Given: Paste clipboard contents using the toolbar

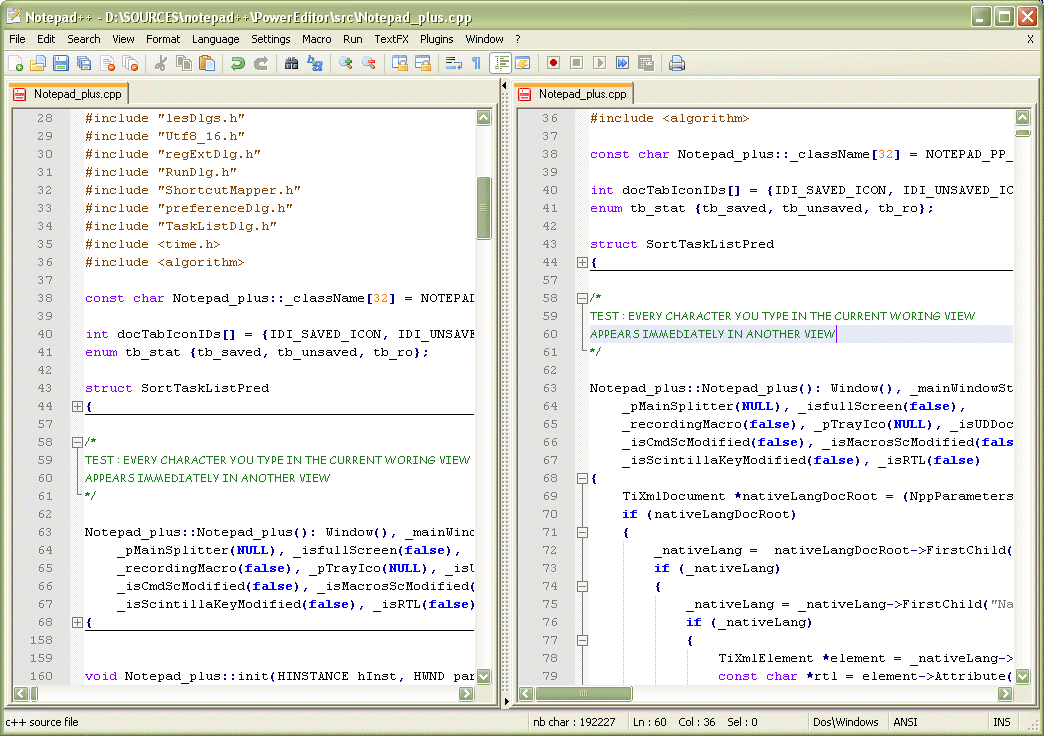Looking at the screenshot, I should [x=207, y=62].
